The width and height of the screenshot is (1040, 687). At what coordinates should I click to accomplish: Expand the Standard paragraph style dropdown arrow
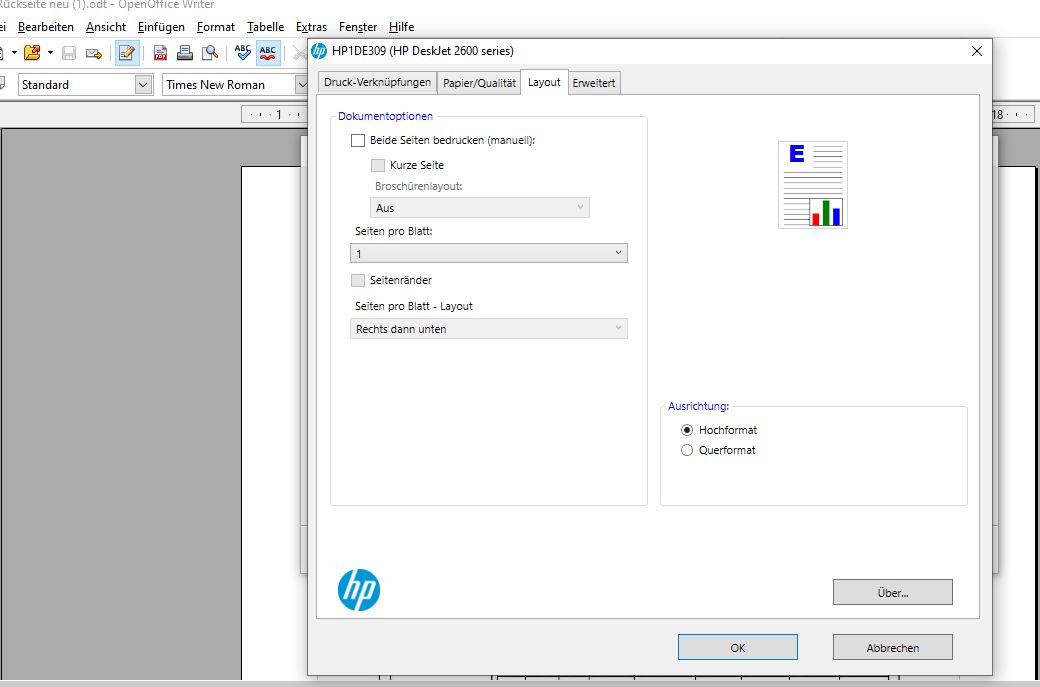143,85
